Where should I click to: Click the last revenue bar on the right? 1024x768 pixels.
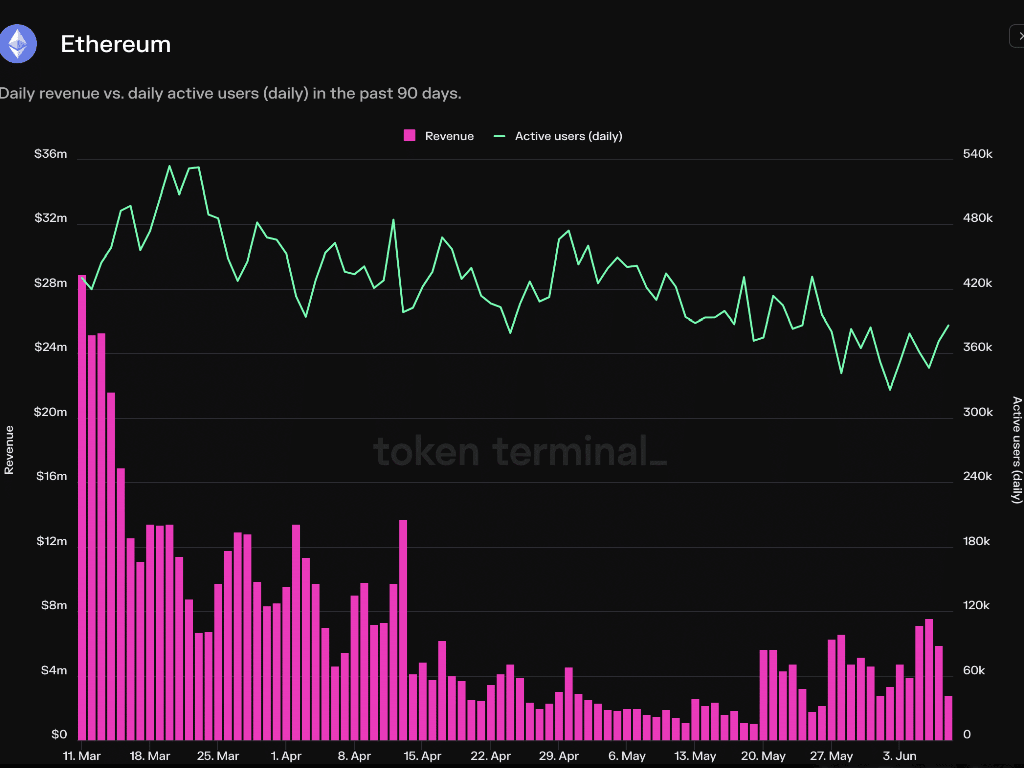(x=948, y=716)
